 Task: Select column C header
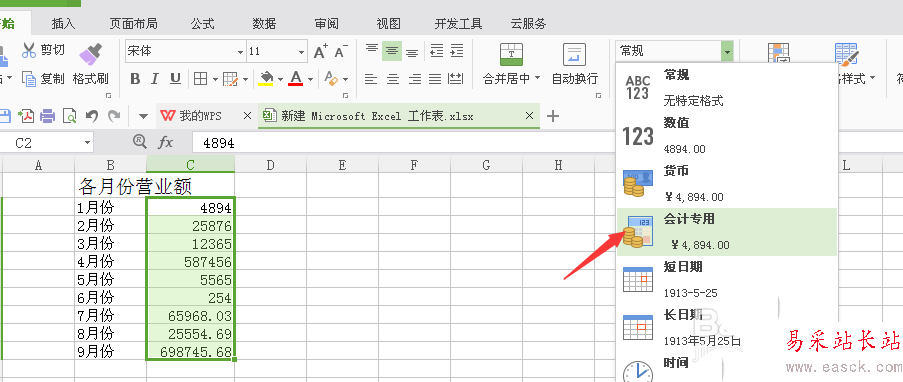coord(191,165)
